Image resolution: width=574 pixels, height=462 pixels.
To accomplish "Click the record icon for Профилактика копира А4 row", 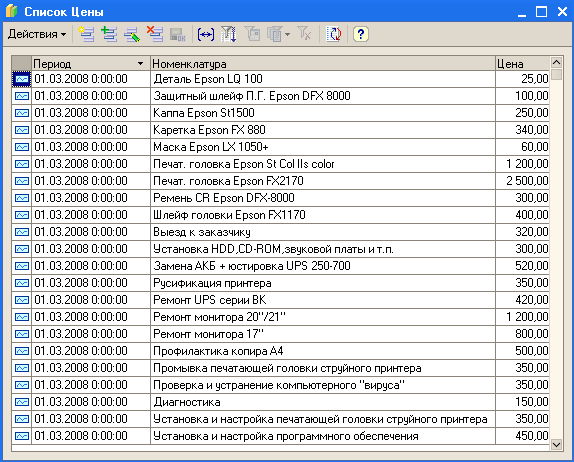I will (x=22, y=351).
